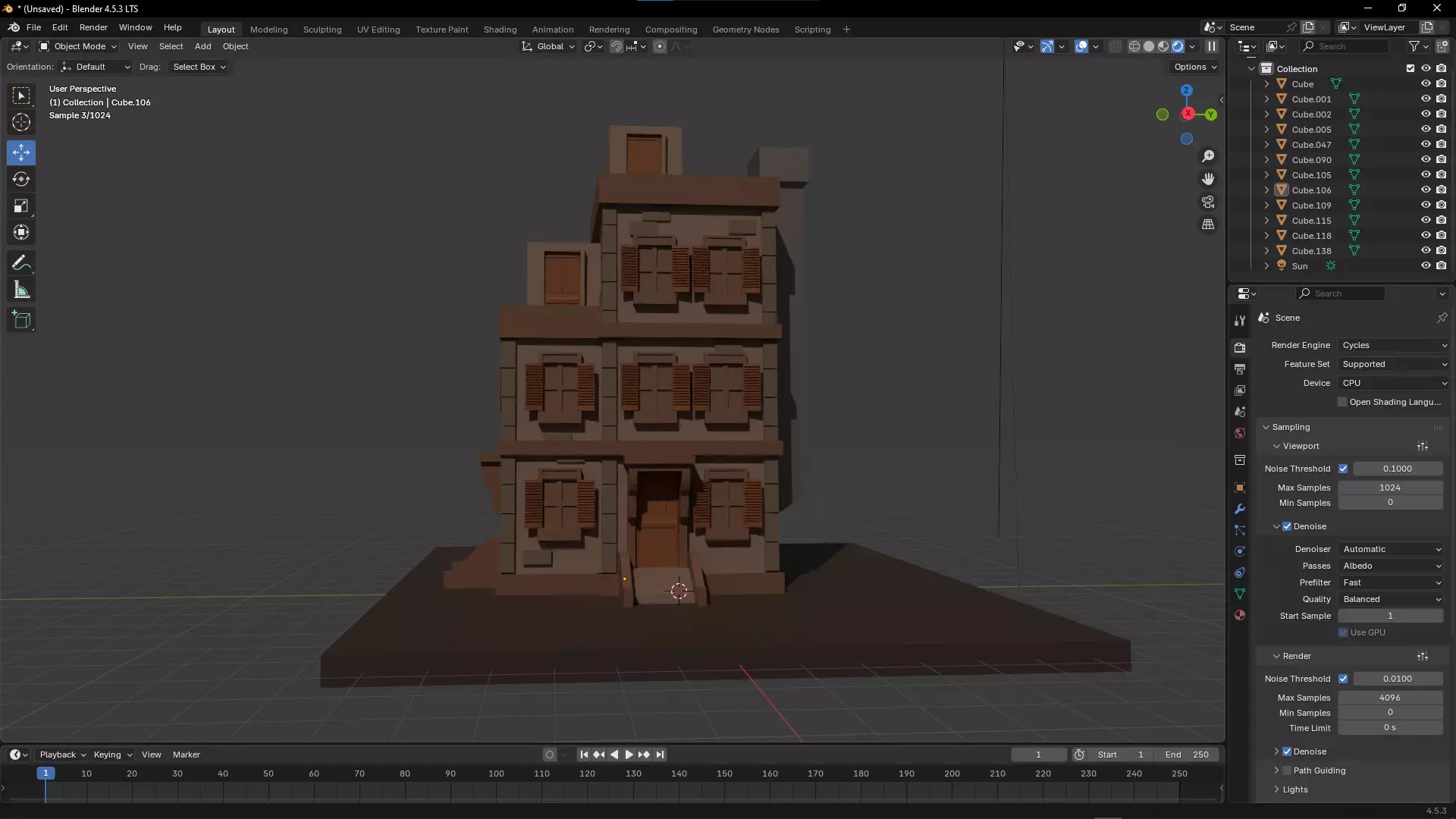1456x819 pixels.
Task: Switch to wireframe viewport shading
Action: coord(1134,46)
